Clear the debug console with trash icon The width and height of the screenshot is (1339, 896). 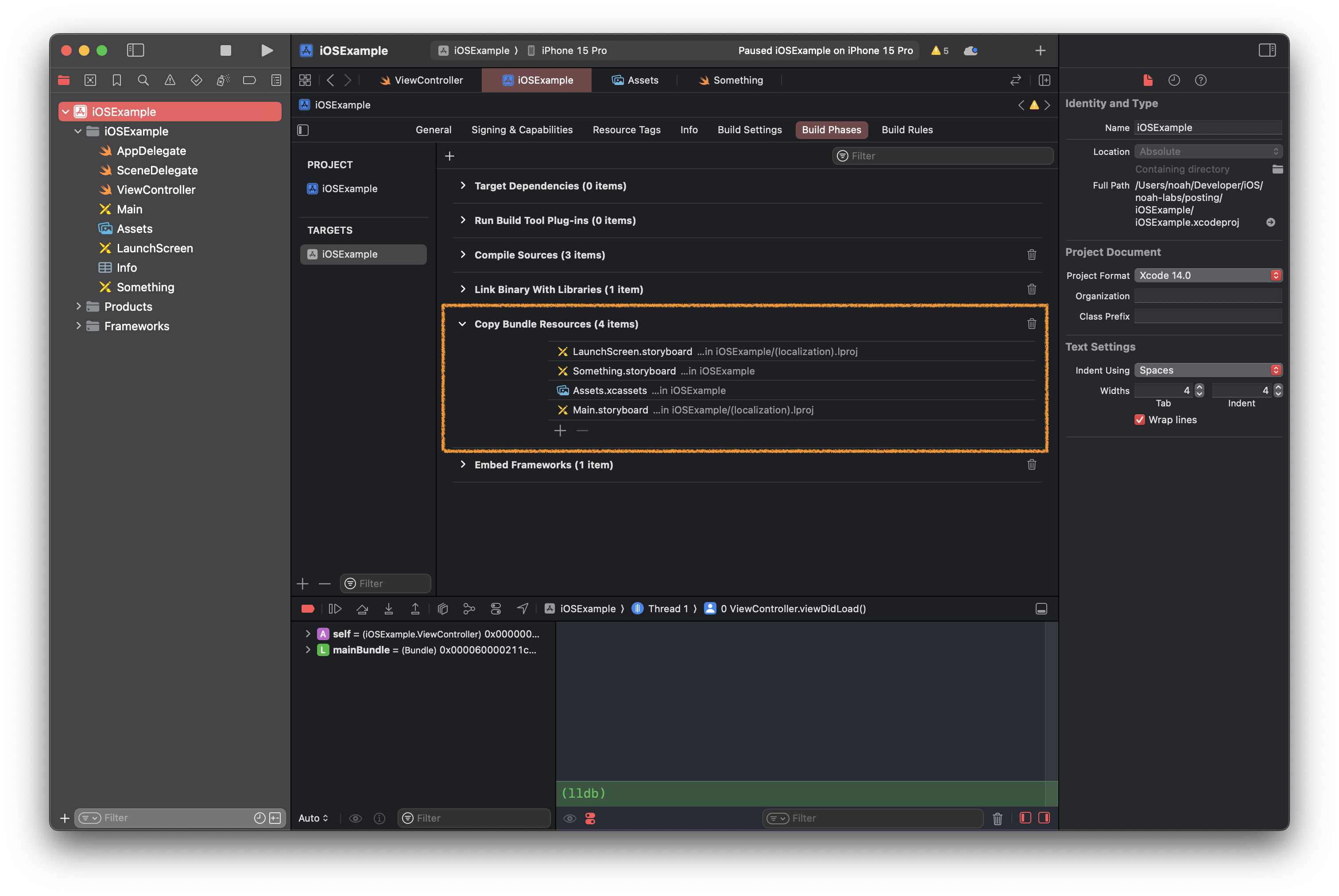pyautogui.click(x=997, y=818)
